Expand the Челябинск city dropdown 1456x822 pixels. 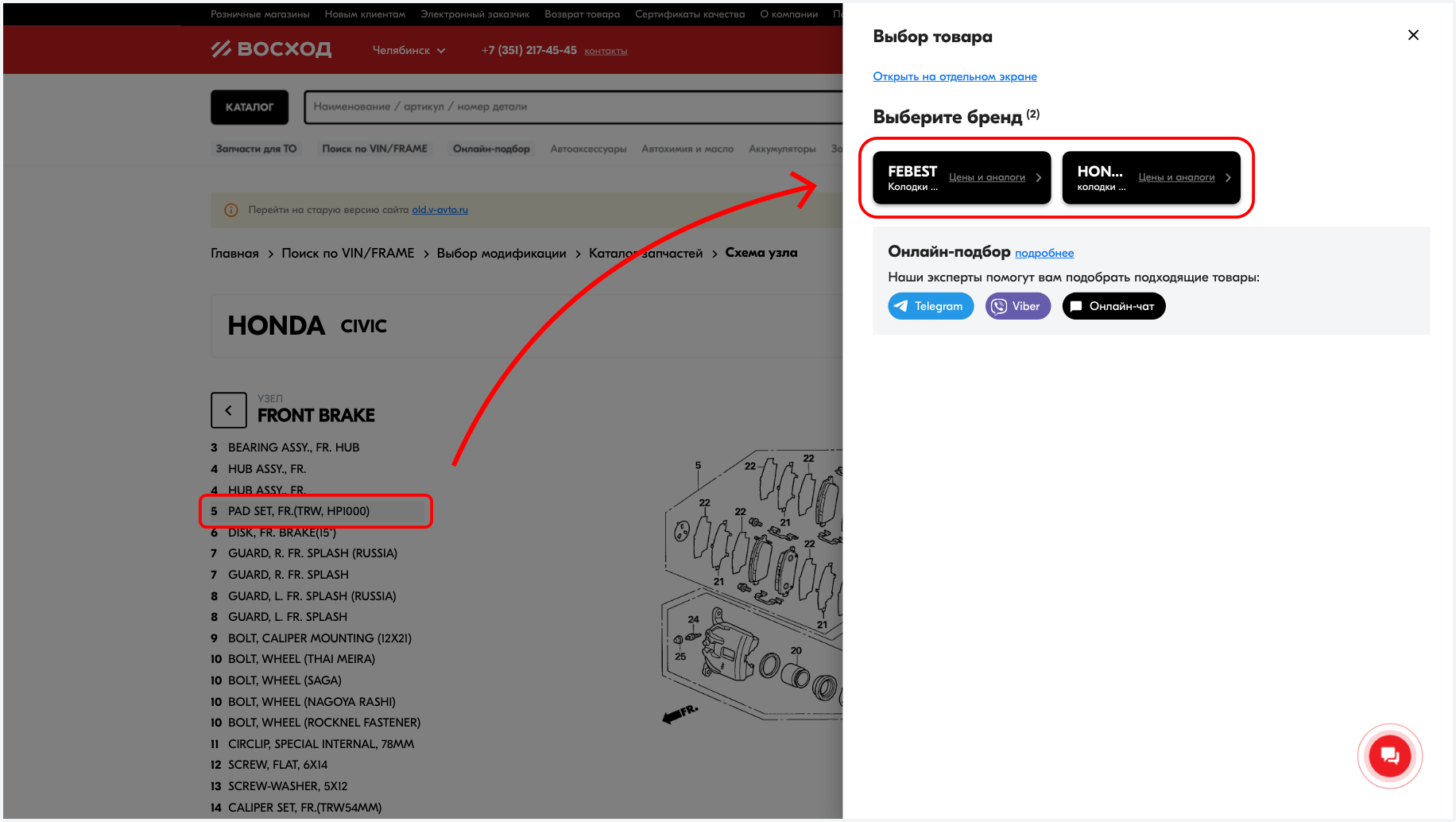click(409, 50)
